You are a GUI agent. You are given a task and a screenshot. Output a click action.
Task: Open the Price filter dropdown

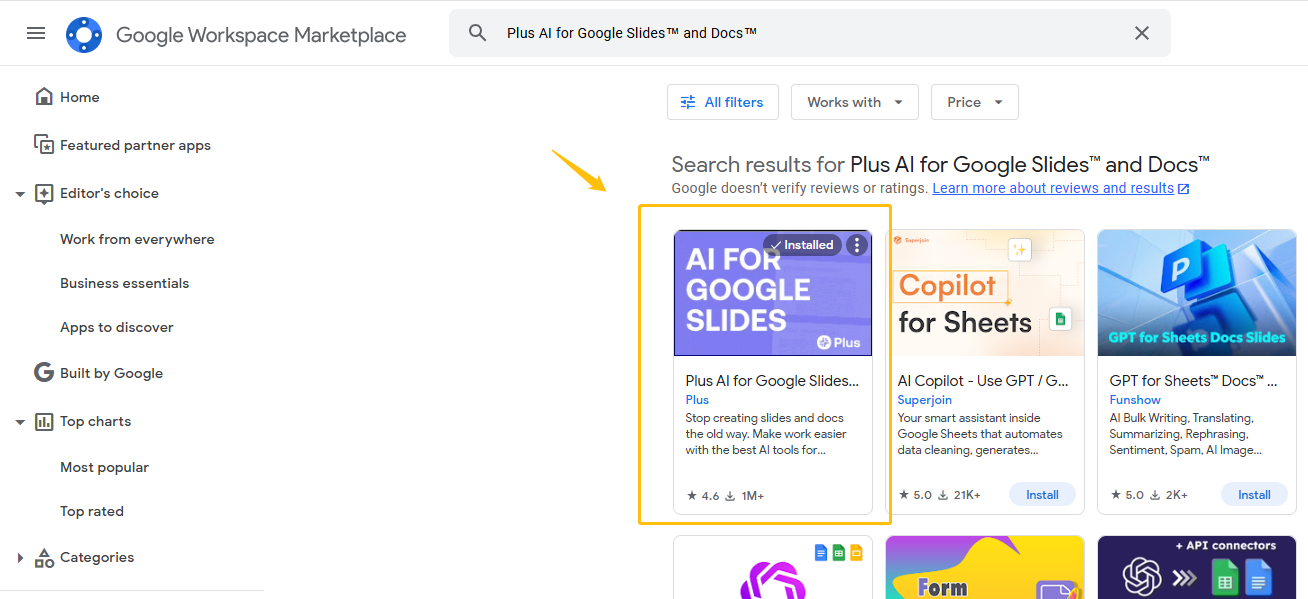[x=974, y=102]
